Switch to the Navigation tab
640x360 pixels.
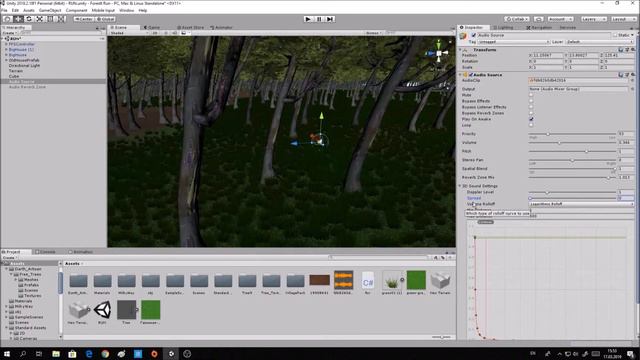[539, 27]
